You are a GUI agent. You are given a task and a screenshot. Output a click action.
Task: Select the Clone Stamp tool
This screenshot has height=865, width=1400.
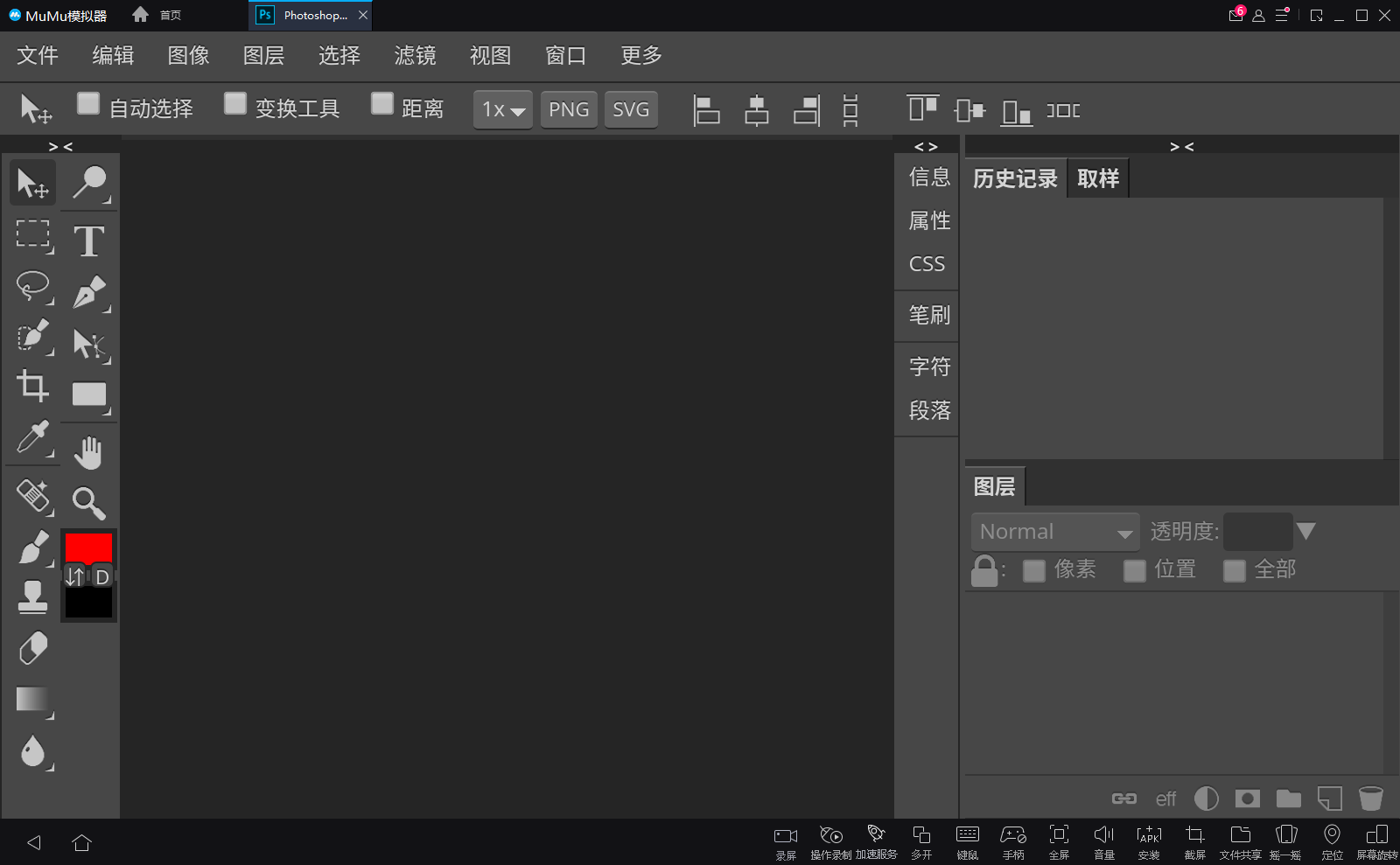pyautogui.click(x=33, y=597)
